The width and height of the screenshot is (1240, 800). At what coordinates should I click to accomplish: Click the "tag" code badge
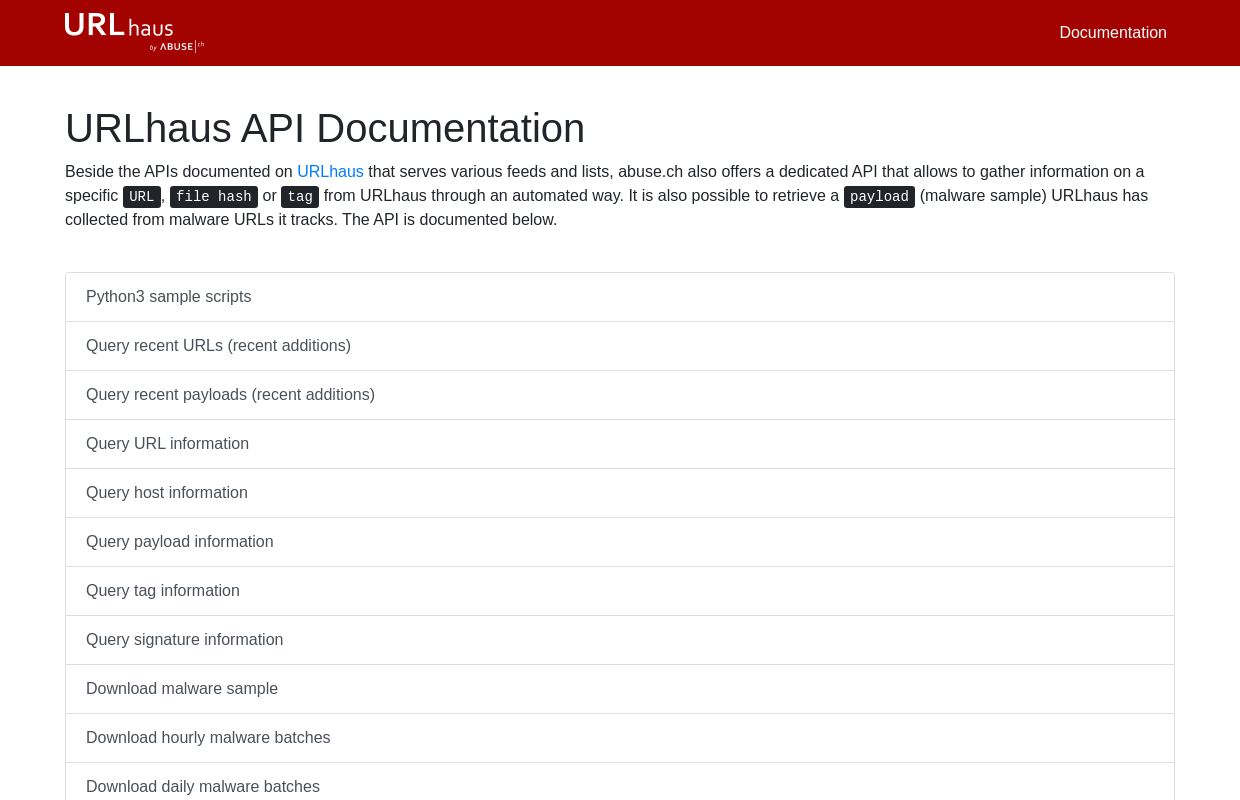pos(300,197)
